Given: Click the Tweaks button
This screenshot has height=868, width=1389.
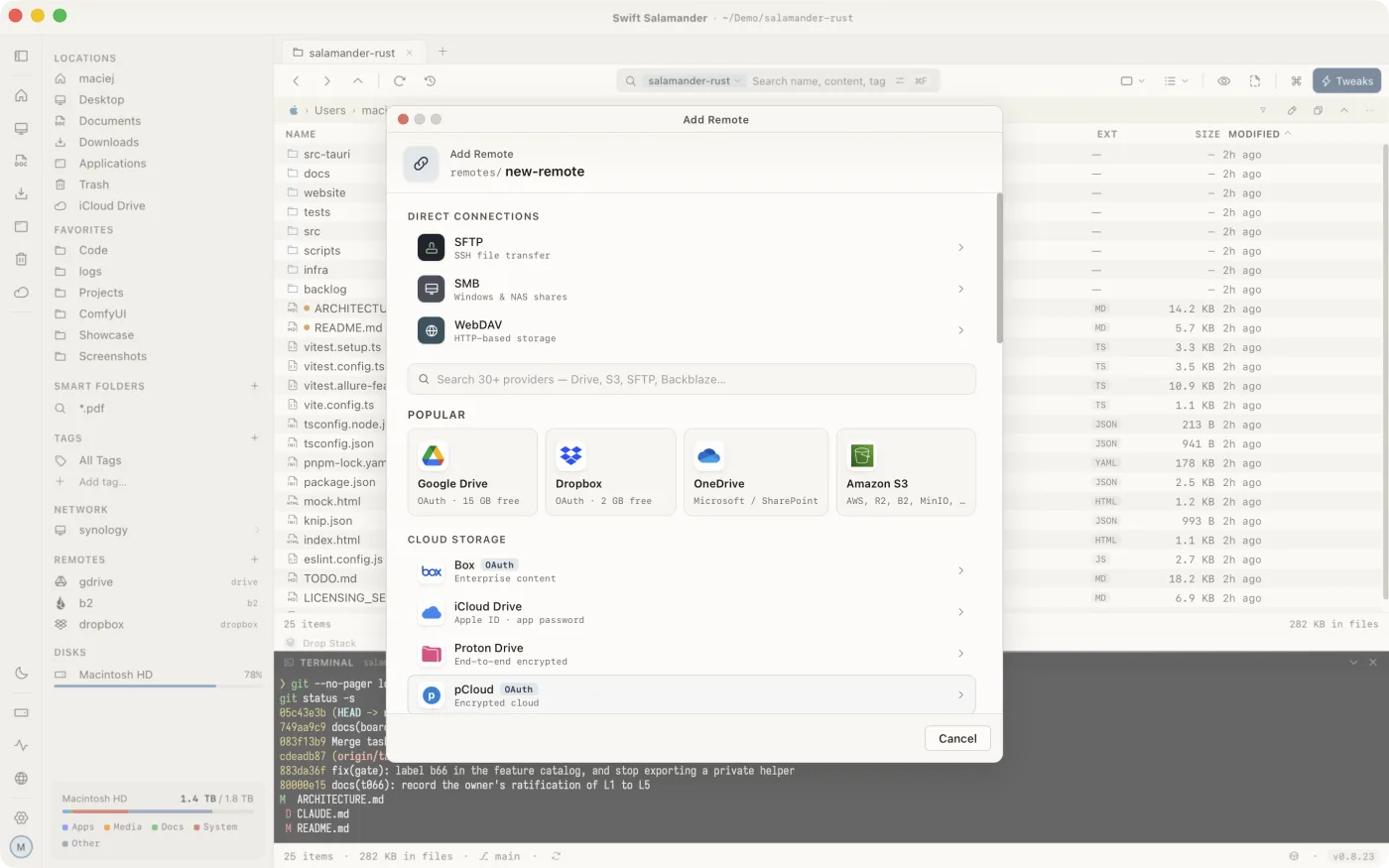Looking at the screenshot, I should 1347,81.
